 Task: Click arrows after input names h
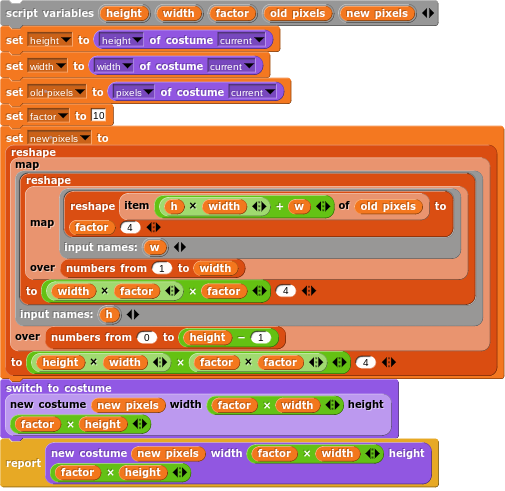[x=133, y=314]
